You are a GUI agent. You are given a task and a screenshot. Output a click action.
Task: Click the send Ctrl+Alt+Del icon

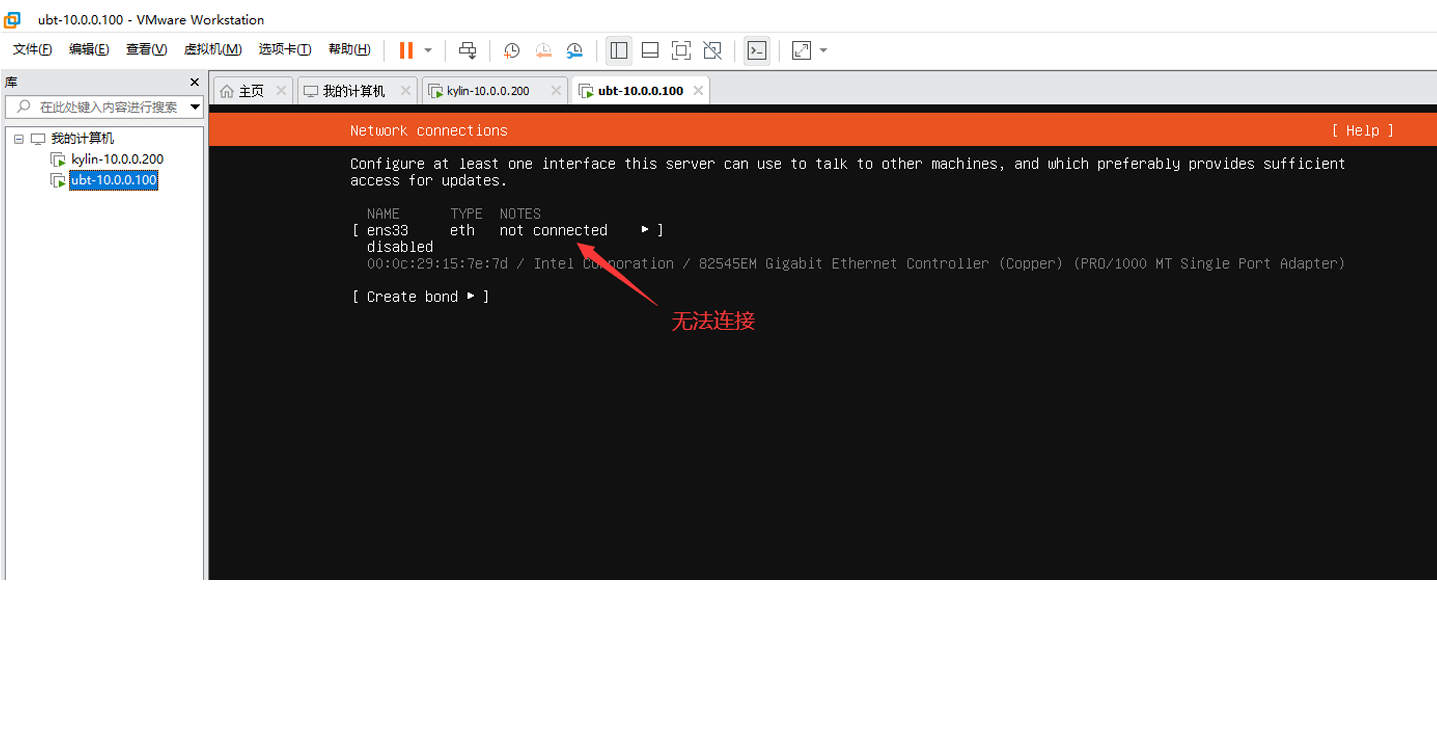tap(467, 50)
